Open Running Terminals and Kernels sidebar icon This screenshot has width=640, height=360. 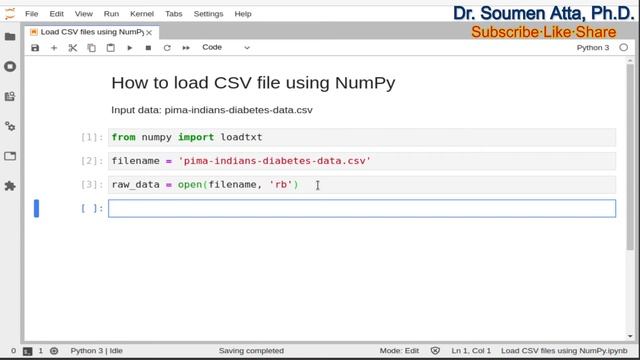coord(10,67)
